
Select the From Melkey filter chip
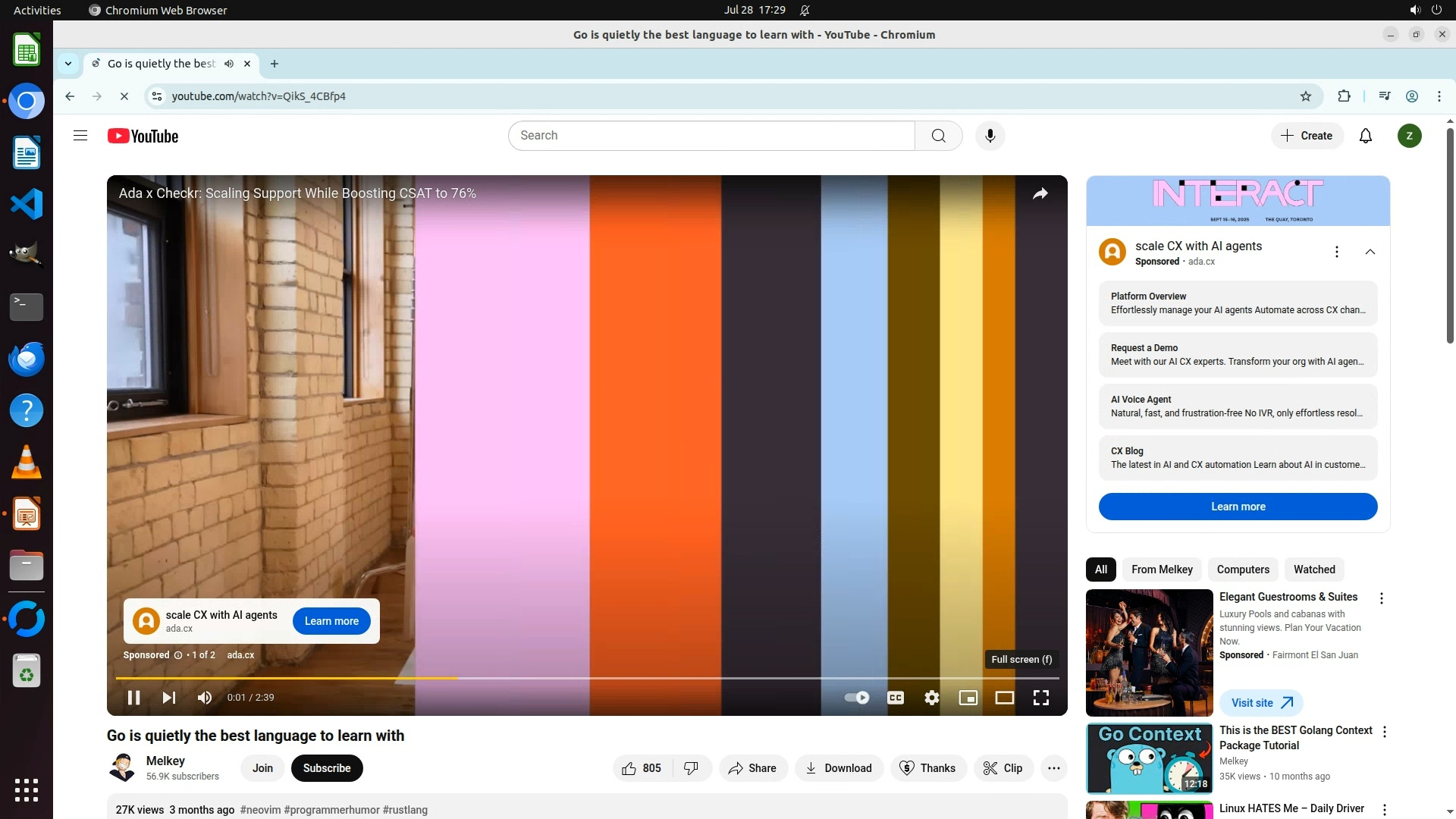1162,570
